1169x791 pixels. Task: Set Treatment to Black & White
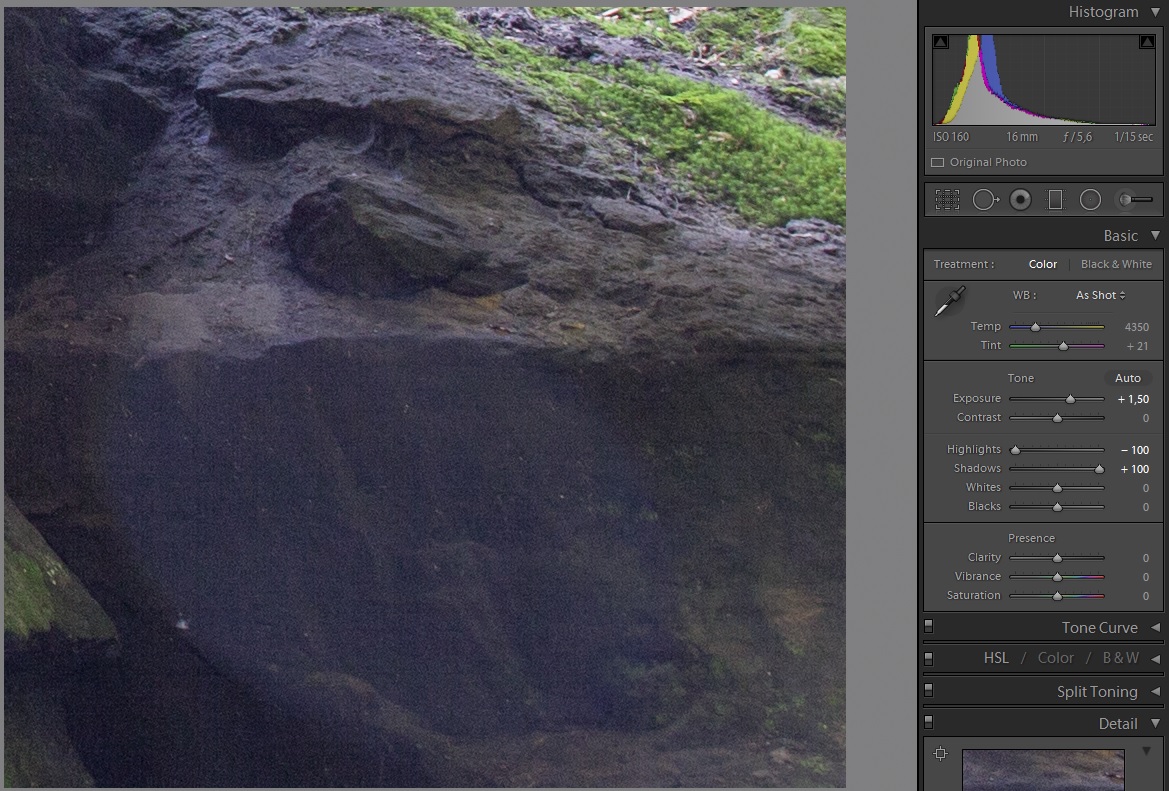click(x=1116, y=265)
